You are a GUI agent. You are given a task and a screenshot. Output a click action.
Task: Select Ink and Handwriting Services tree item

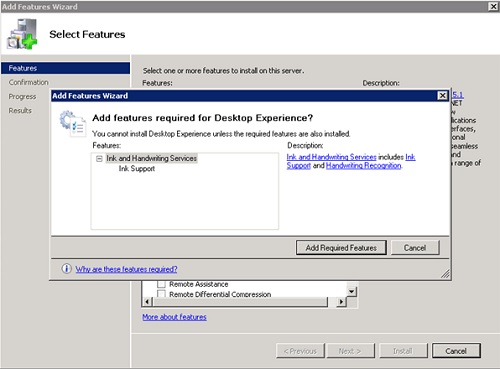152,158
